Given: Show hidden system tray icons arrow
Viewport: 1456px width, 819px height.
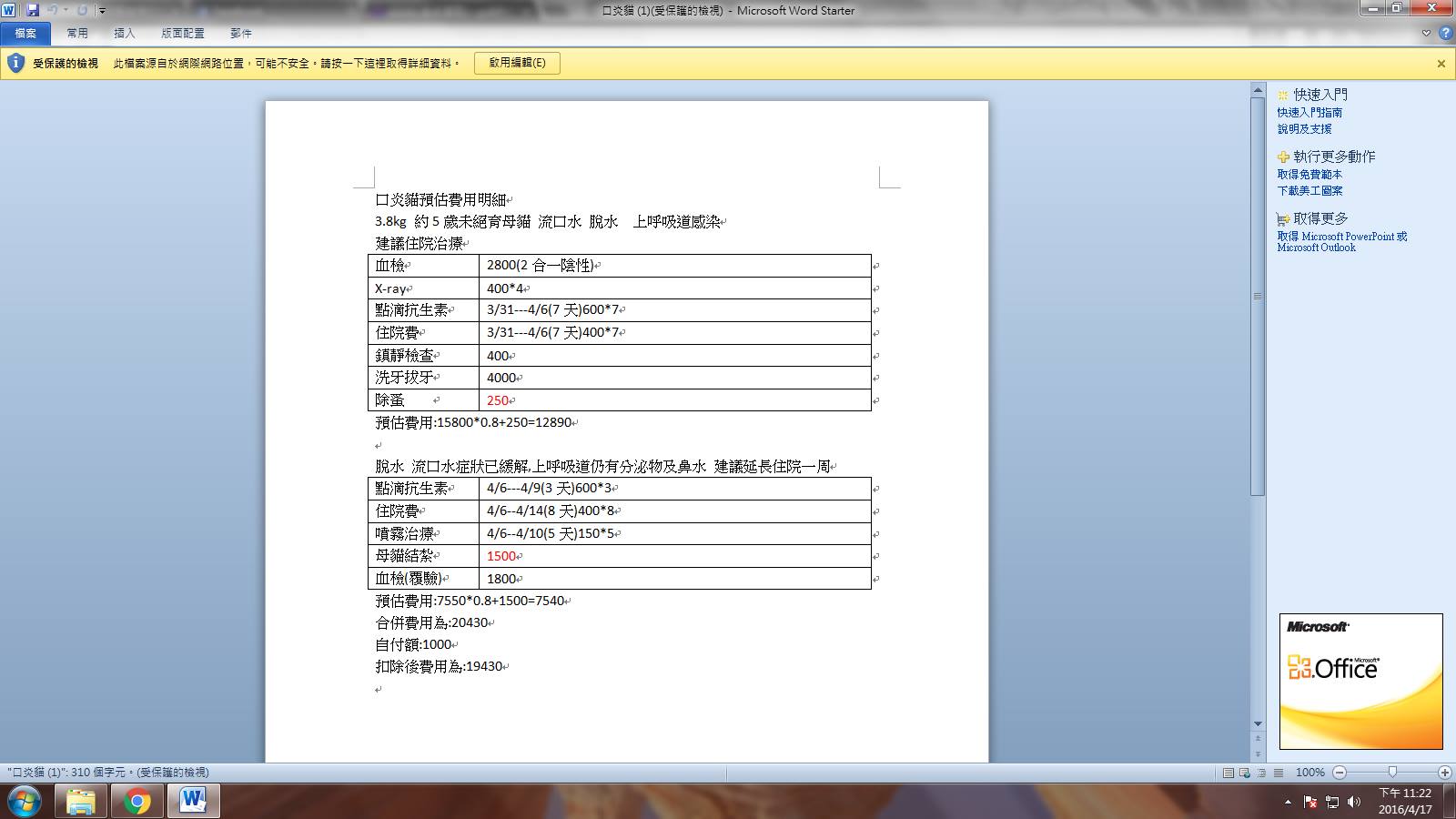Looking at the screenshot, I should coord(1288,802).
